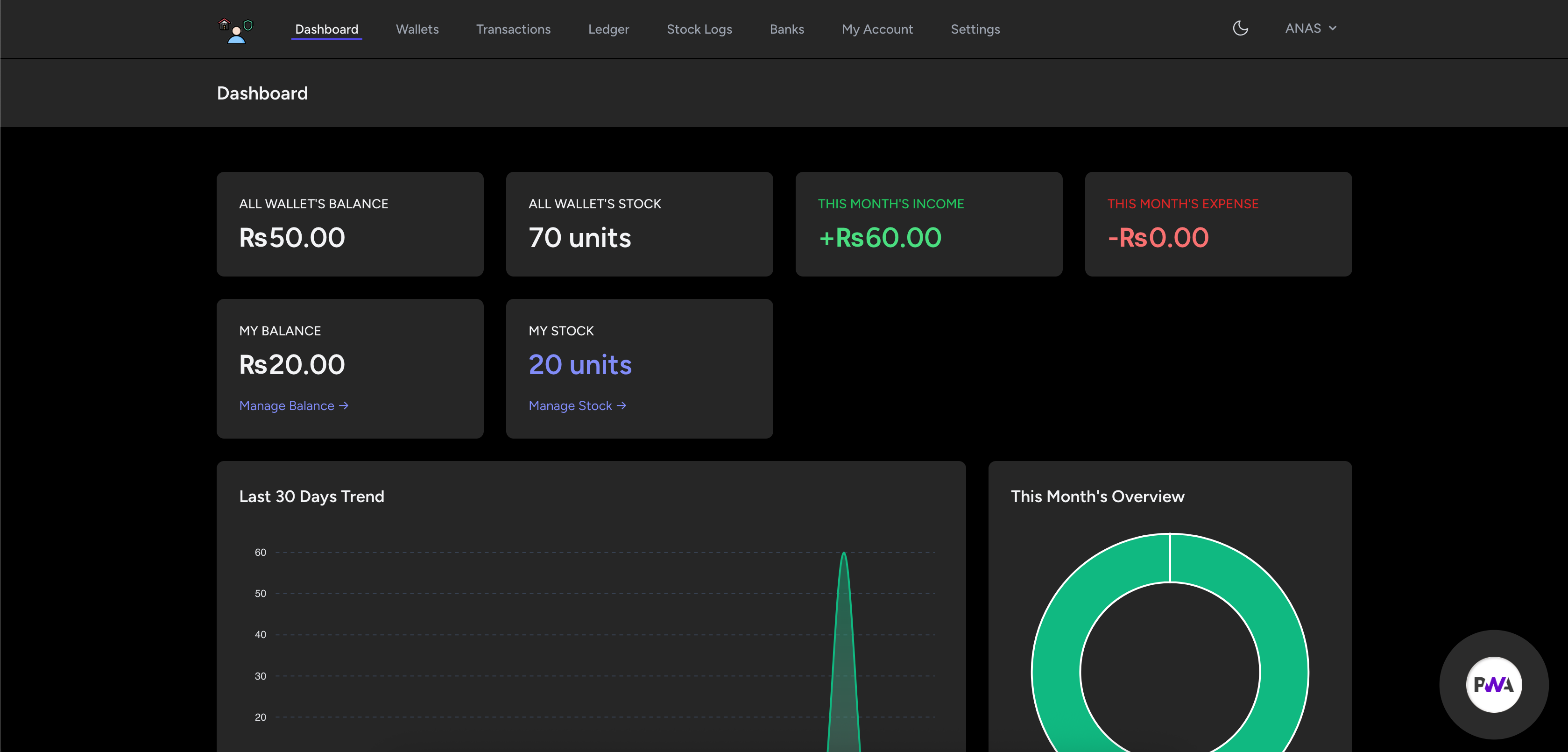This screenshot has width=1568, height=752.
Task: Follow the Manage Stock link
Action: click(x=570, y=405)
